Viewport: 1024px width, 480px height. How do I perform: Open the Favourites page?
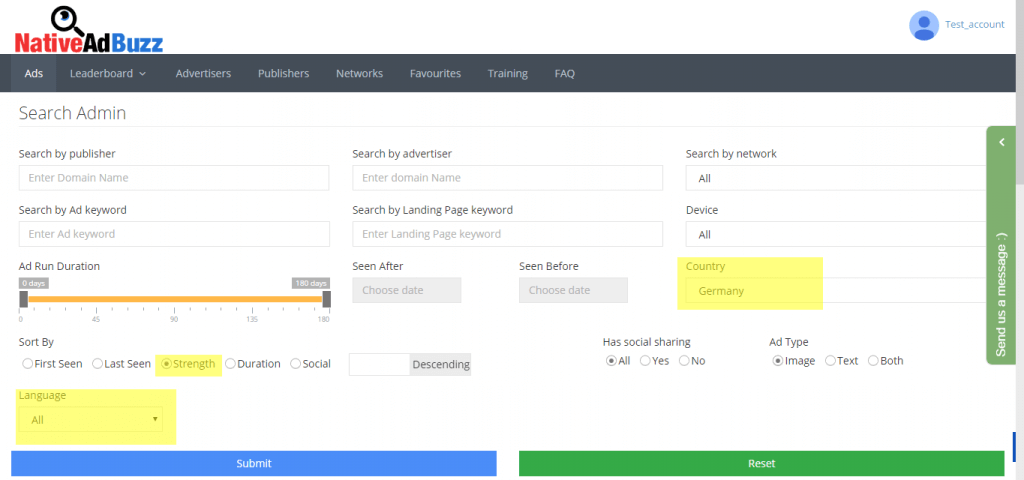[435, 73]
